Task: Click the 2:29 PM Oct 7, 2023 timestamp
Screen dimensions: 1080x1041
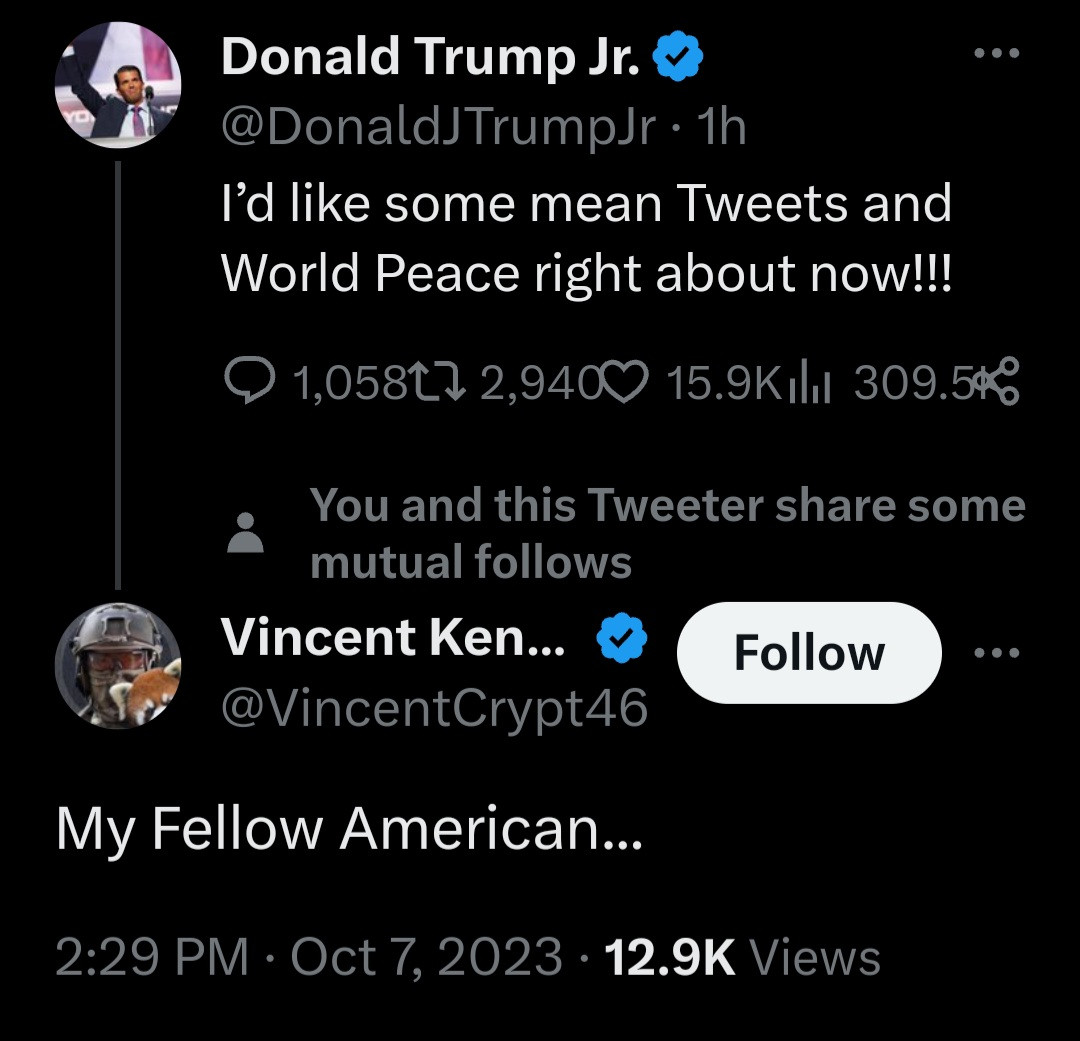Action: point(308,957)
